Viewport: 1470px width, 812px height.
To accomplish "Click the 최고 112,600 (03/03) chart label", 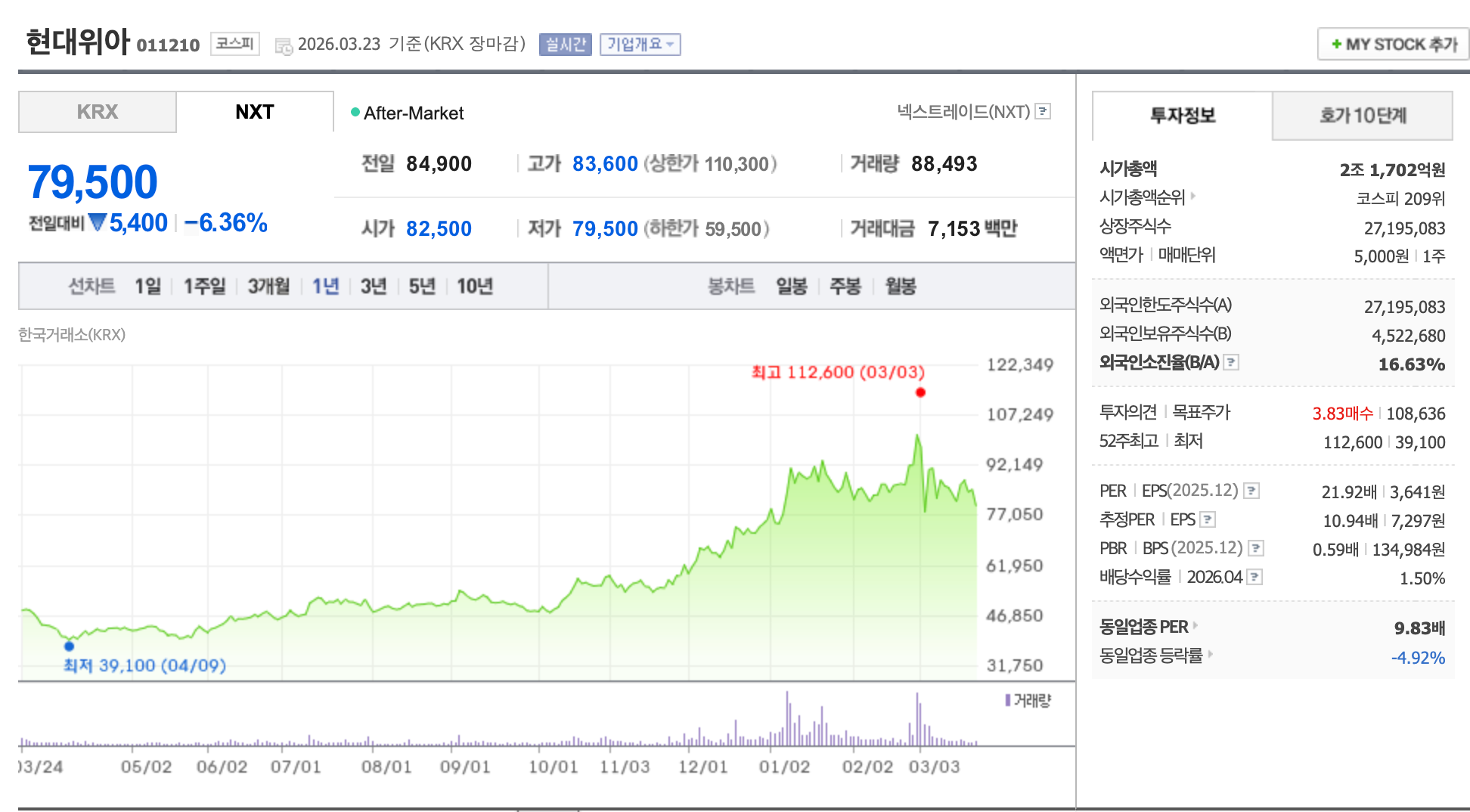I will [838, 372].
